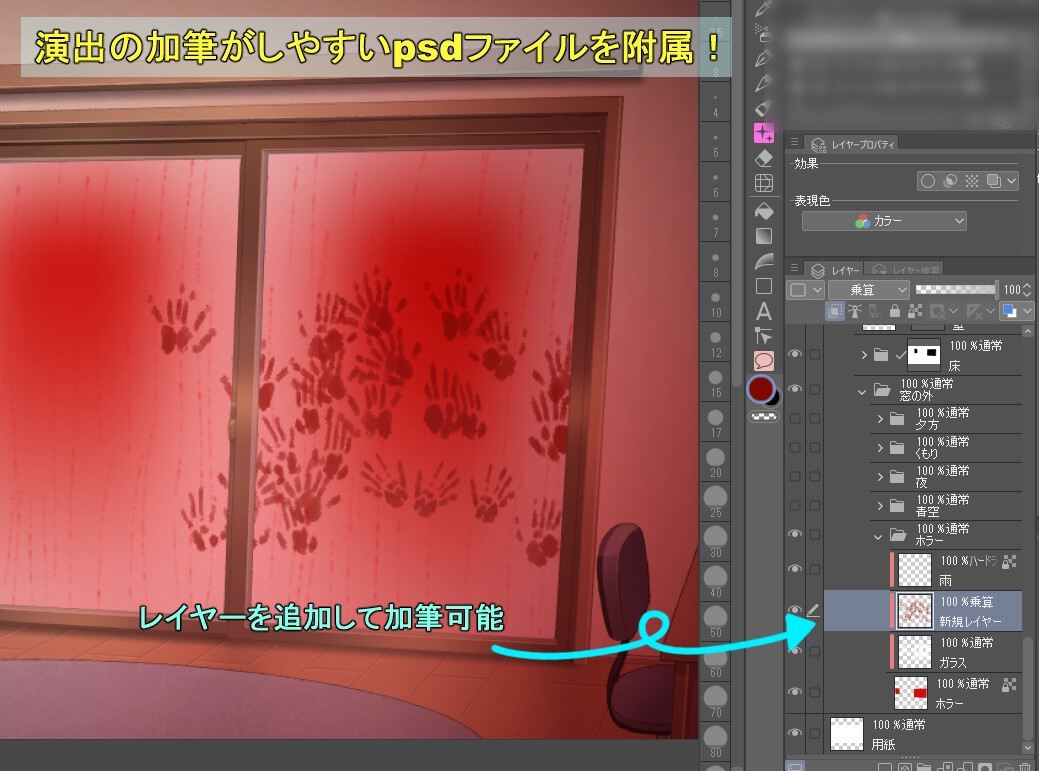Select the Eraser tool
The width and height of the screenshot is (1039, 771).
pyautogui.click(x=764, y=158)
